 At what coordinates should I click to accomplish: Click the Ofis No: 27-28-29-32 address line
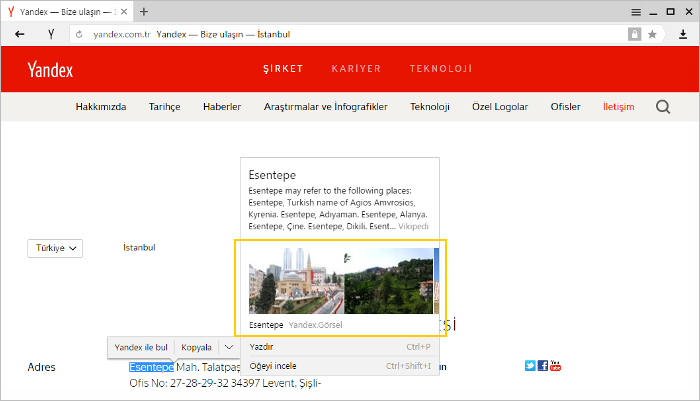pos(225,383)
